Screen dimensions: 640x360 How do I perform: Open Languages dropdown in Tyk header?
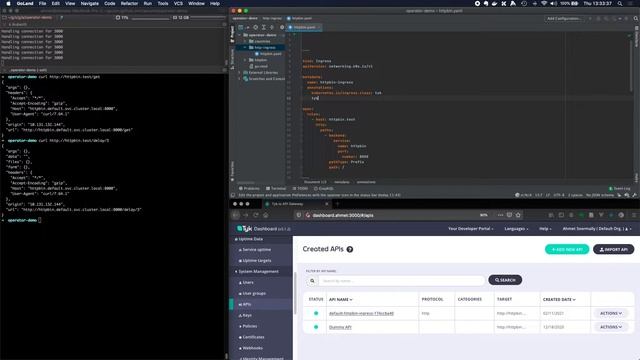[516, 229]
